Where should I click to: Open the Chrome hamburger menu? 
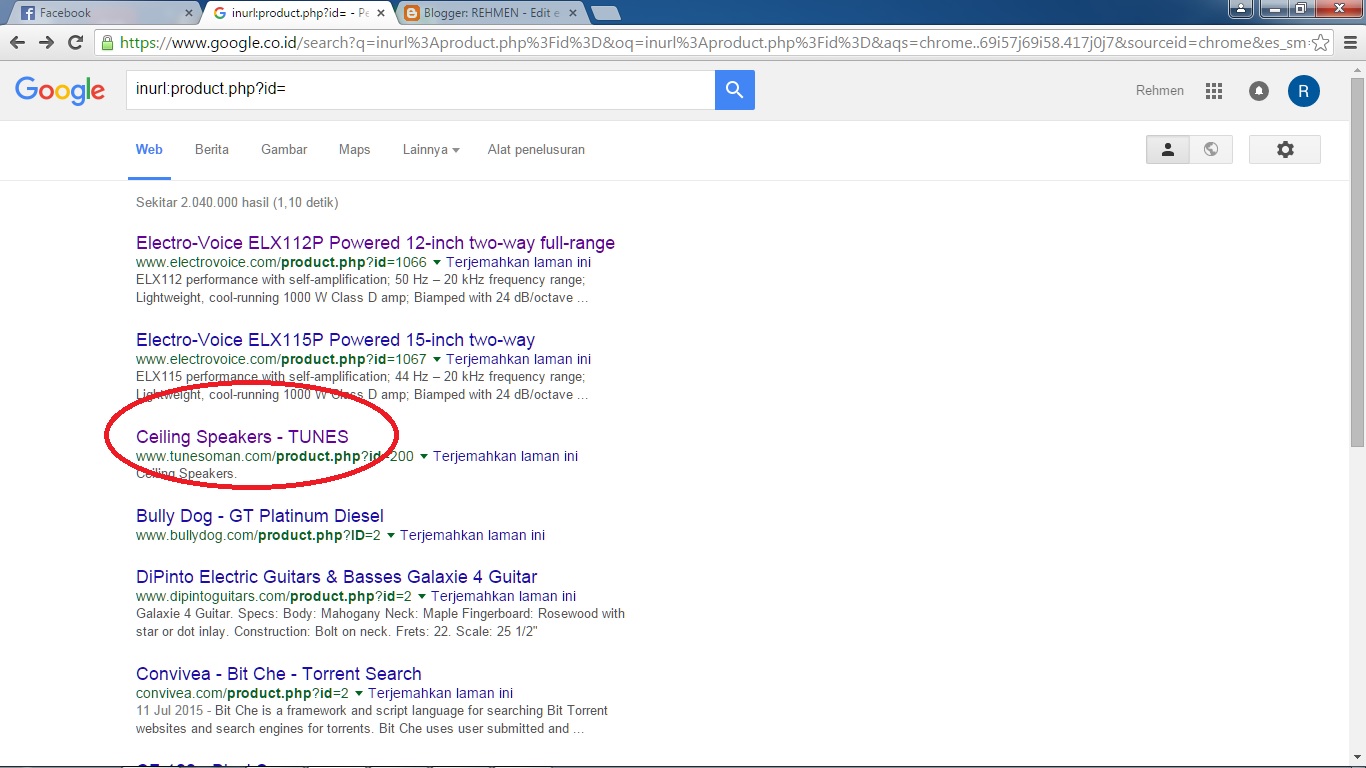pos(1349,43)
